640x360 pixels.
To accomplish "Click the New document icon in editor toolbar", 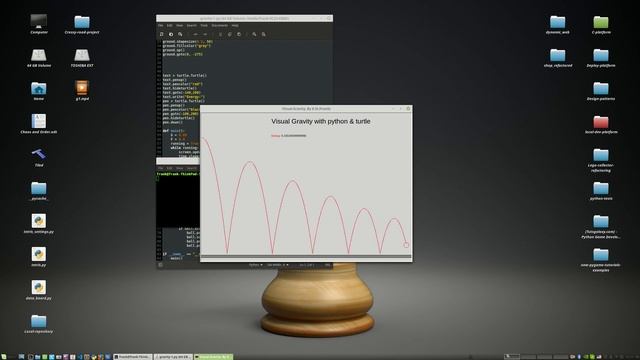I will coord(161,34).
